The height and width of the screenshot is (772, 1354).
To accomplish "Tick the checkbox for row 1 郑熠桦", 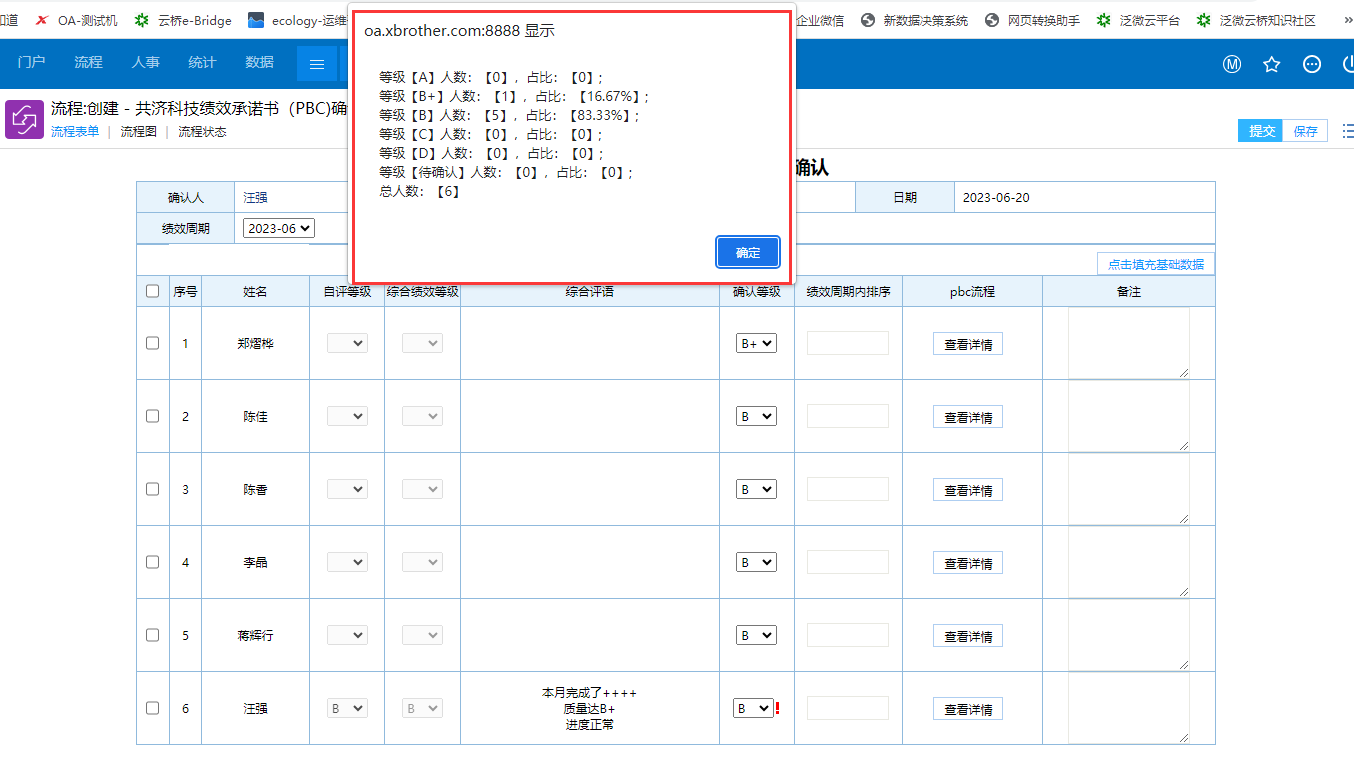I will (x=153, y=343).
